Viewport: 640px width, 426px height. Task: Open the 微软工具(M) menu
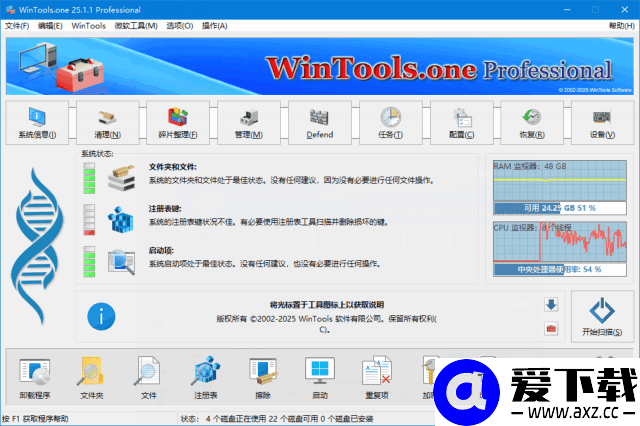coord(136,26)
